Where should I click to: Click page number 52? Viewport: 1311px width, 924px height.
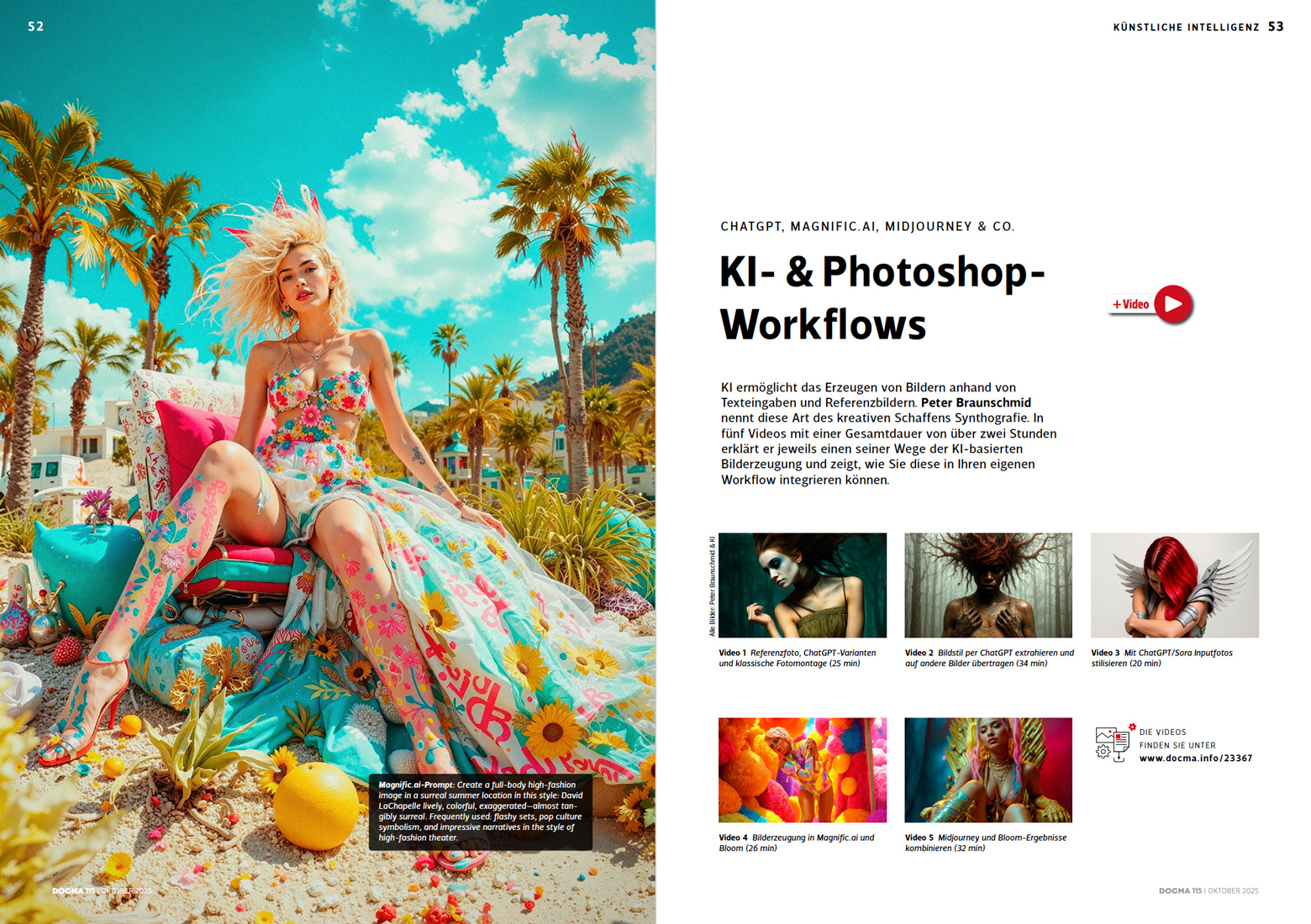[x=35, y=26]
